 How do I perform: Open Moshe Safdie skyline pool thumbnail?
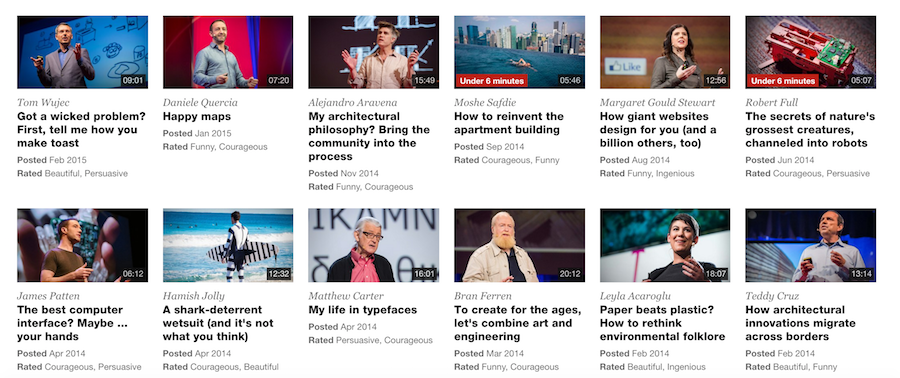(519, 52)
